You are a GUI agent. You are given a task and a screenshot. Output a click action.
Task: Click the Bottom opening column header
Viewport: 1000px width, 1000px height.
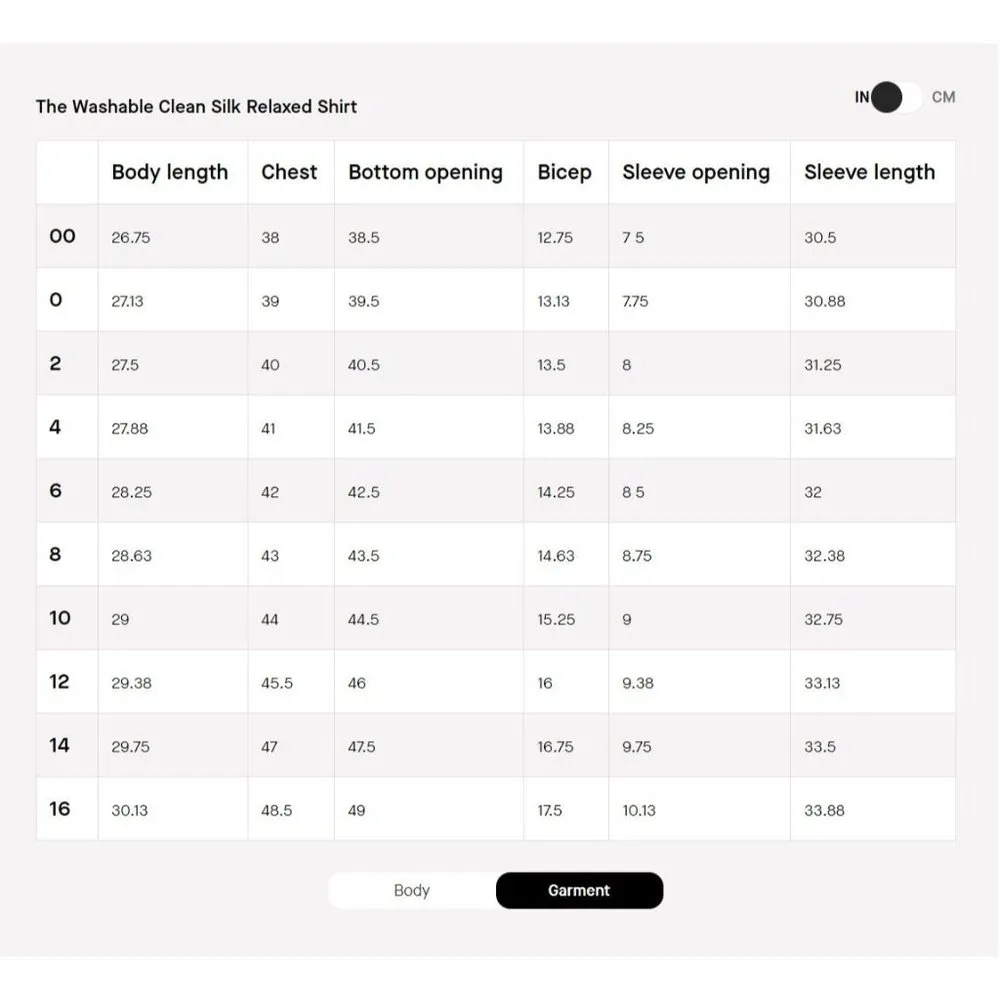[x=425, y=172]
